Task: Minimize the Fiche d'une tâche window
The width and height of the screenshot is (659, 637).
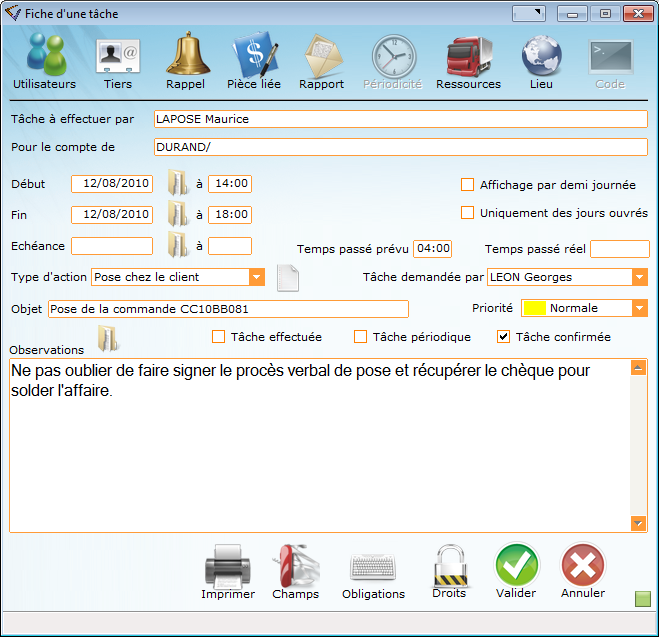Action: coord(572,13)
